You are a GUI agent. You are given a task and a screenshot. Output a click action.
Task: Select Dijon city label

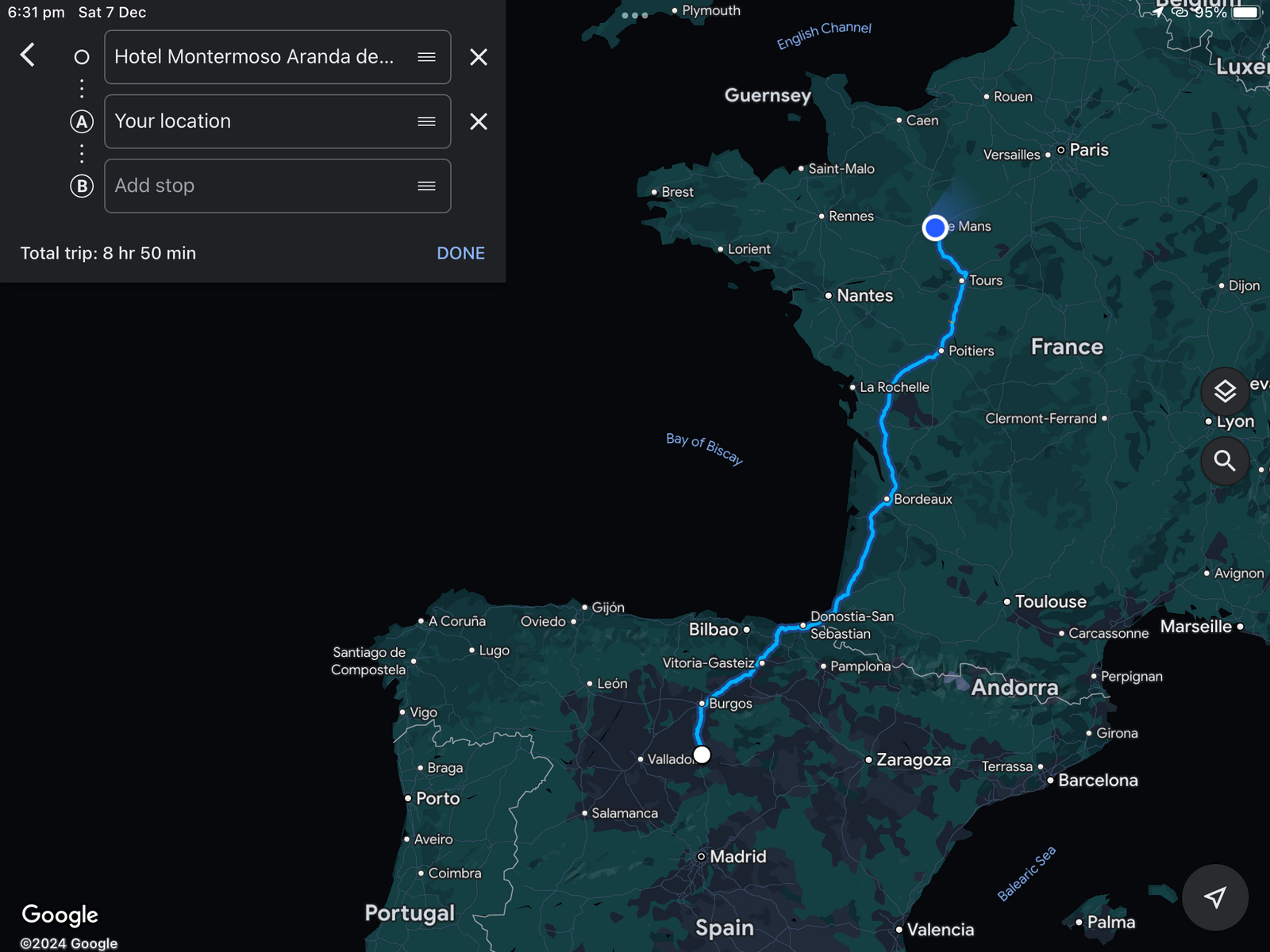coord(1244,286)
